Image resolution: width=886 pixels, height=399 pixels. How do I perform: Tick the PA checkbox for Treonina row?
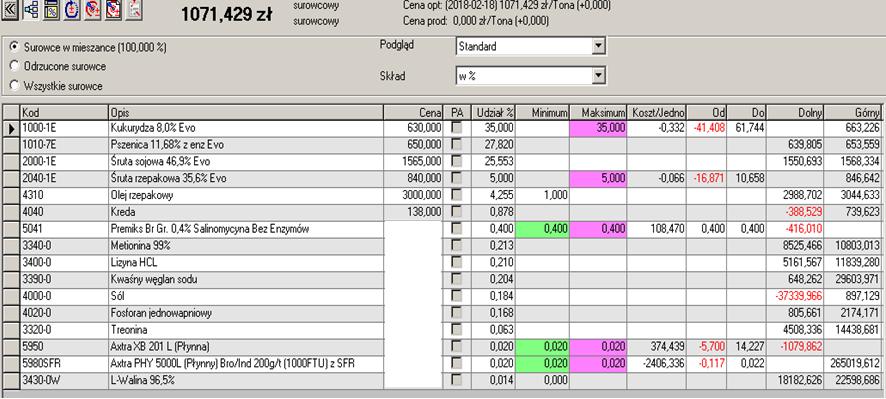point(457,329)
